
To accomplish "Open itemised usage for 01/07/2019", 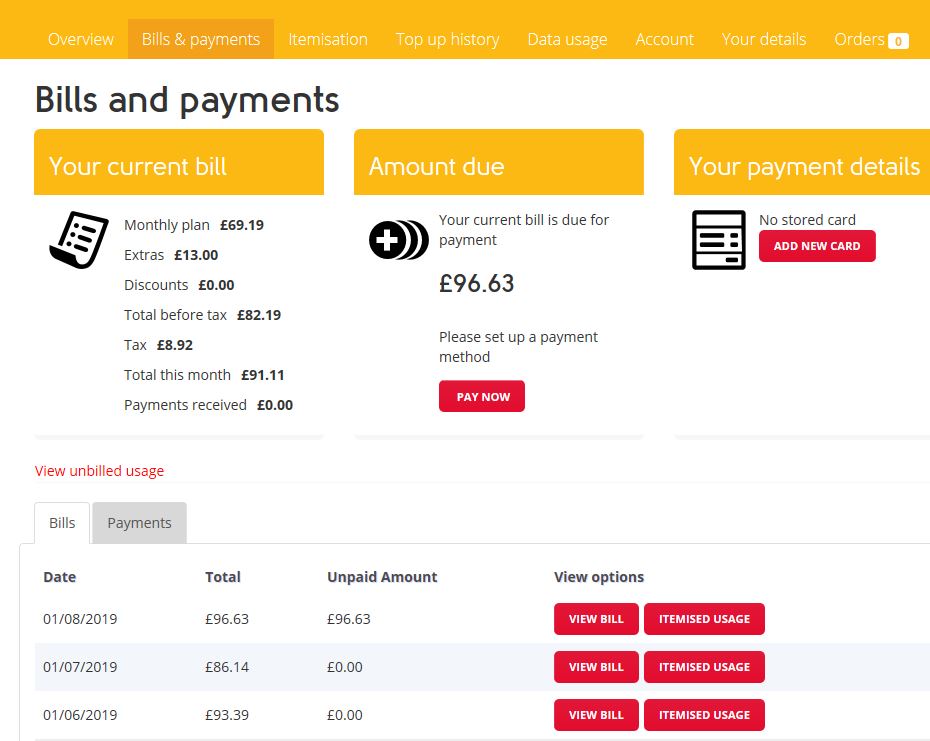I will point(704,667).
